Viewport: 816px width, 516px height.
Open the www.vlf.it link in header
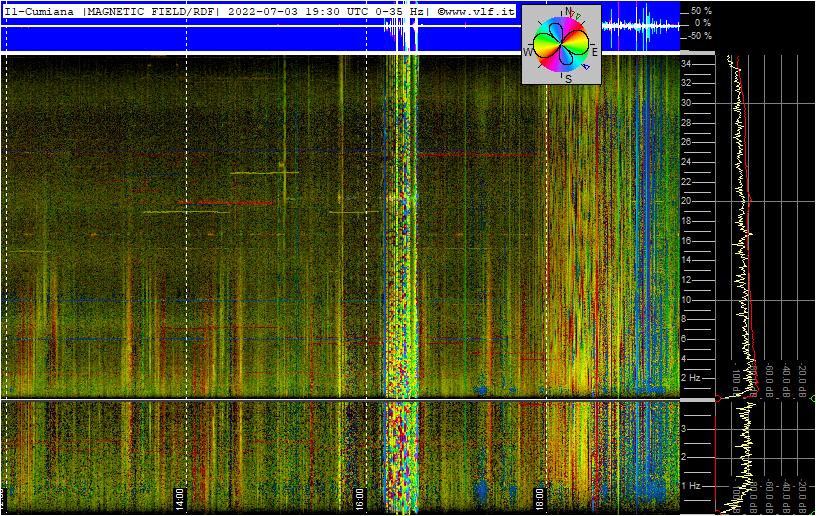click(x=477, y=11)
